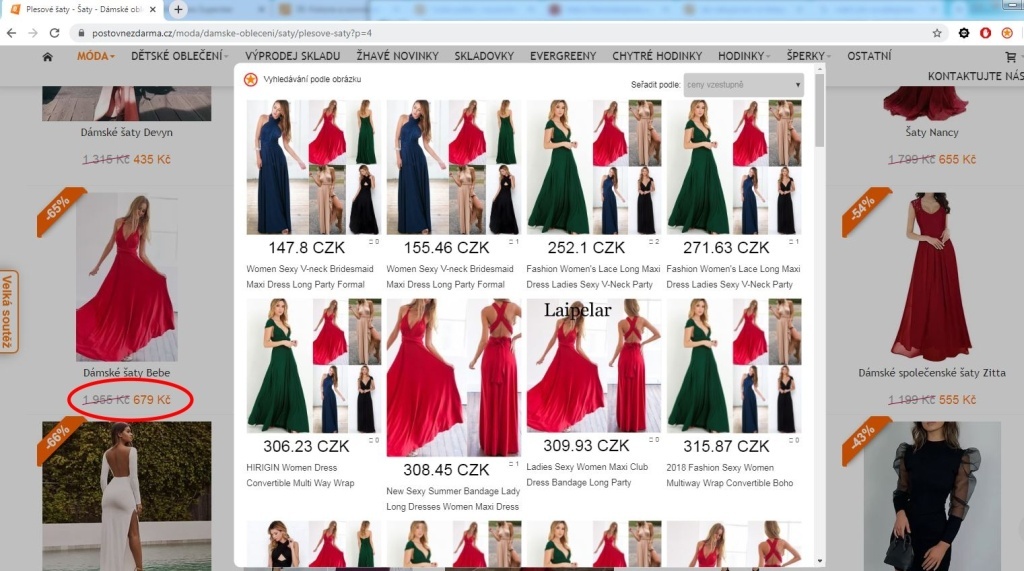Click the image search star logo icon
This screenshot has width=1024, height=571.
250,79
